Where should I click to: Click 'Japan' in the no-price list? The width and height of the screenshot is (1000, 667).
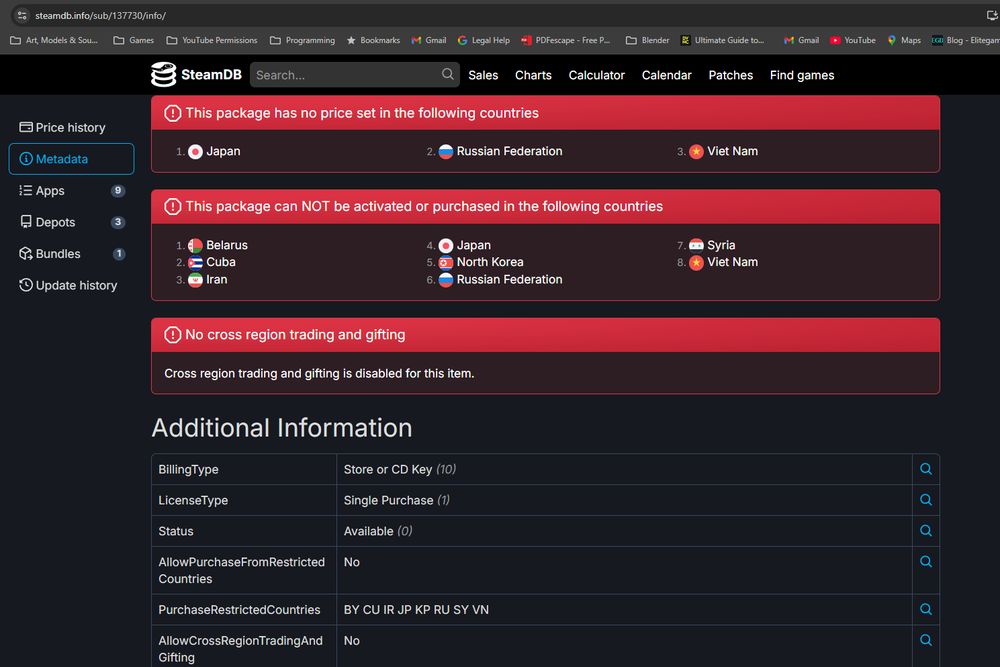pyautogui.click(x=223, y=151)
